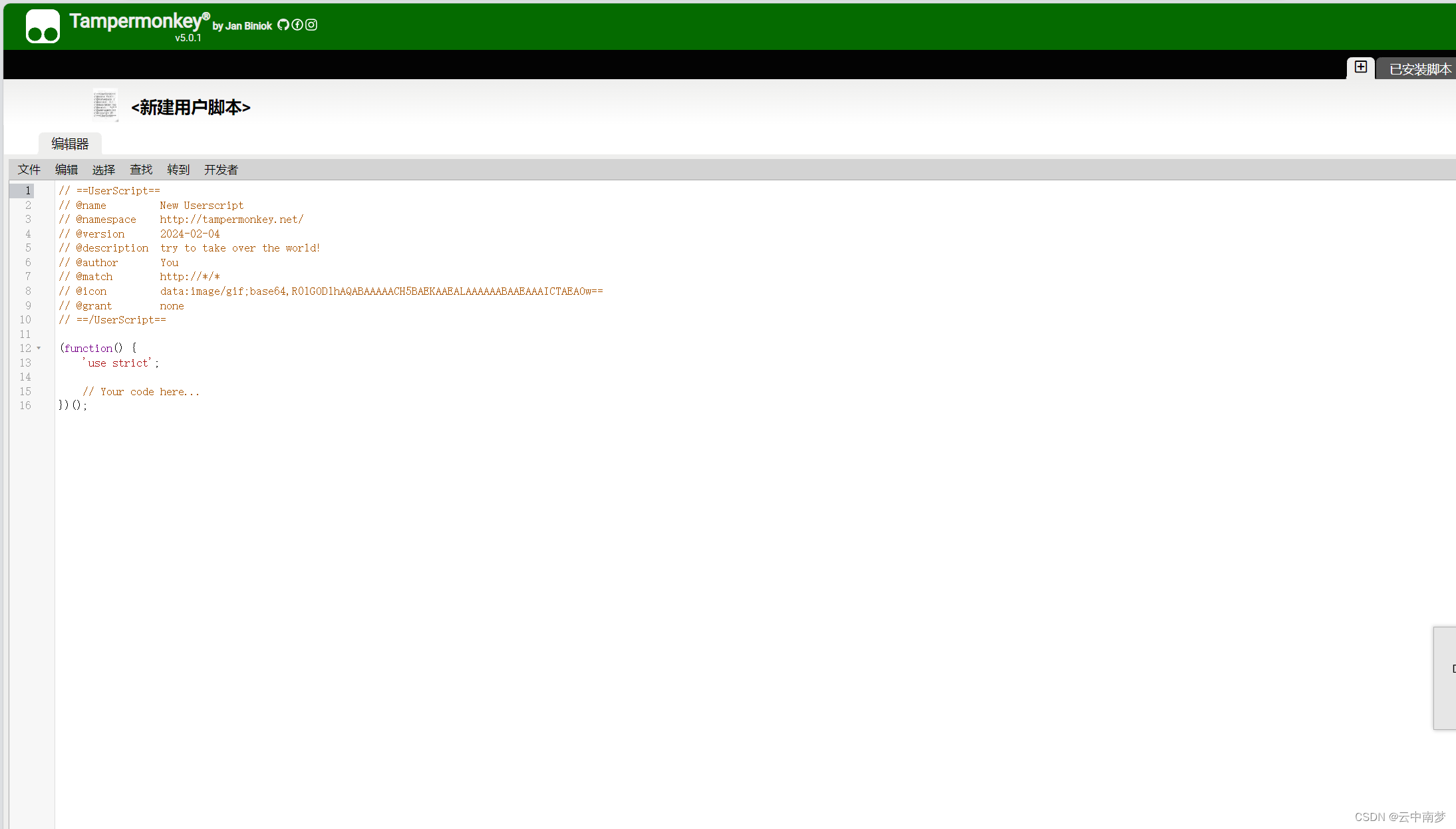Screen dimensions: 1456x829
Task: Open the 转到 menu
Action: (x=178, y=170)
